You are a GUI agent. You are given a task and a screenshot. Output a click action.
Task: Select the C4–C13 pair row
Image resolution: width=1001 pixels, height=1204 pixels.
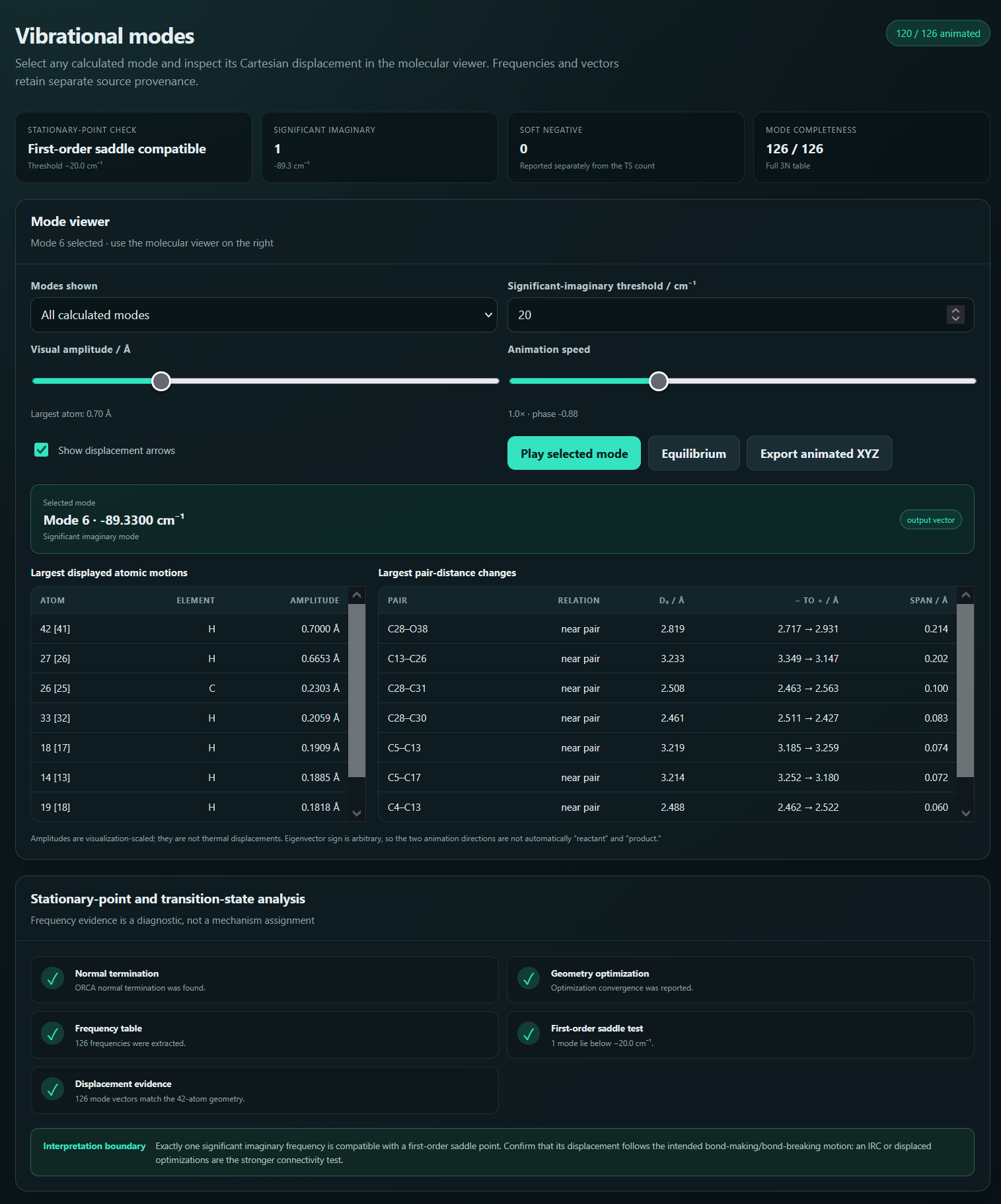667,808
